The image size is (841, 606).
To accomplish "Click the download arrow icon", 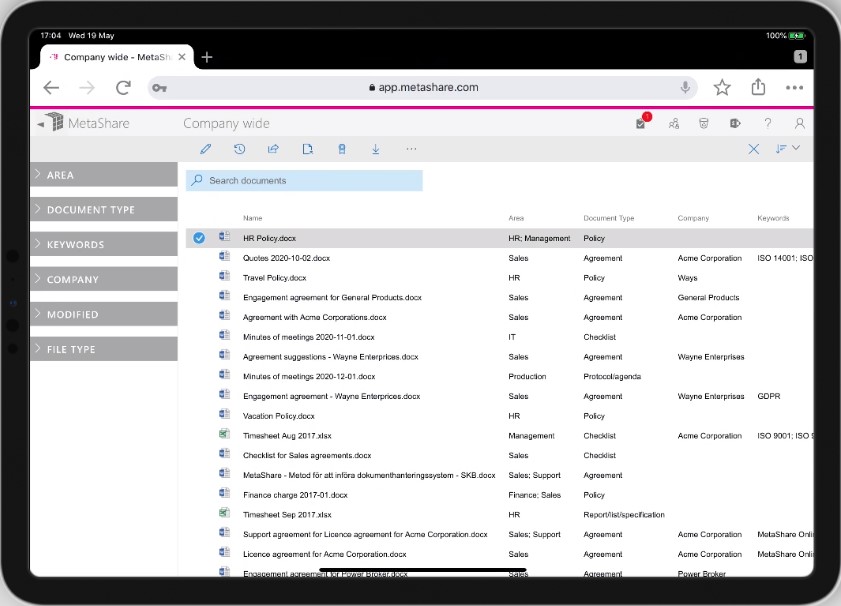I will coord(375,149).
